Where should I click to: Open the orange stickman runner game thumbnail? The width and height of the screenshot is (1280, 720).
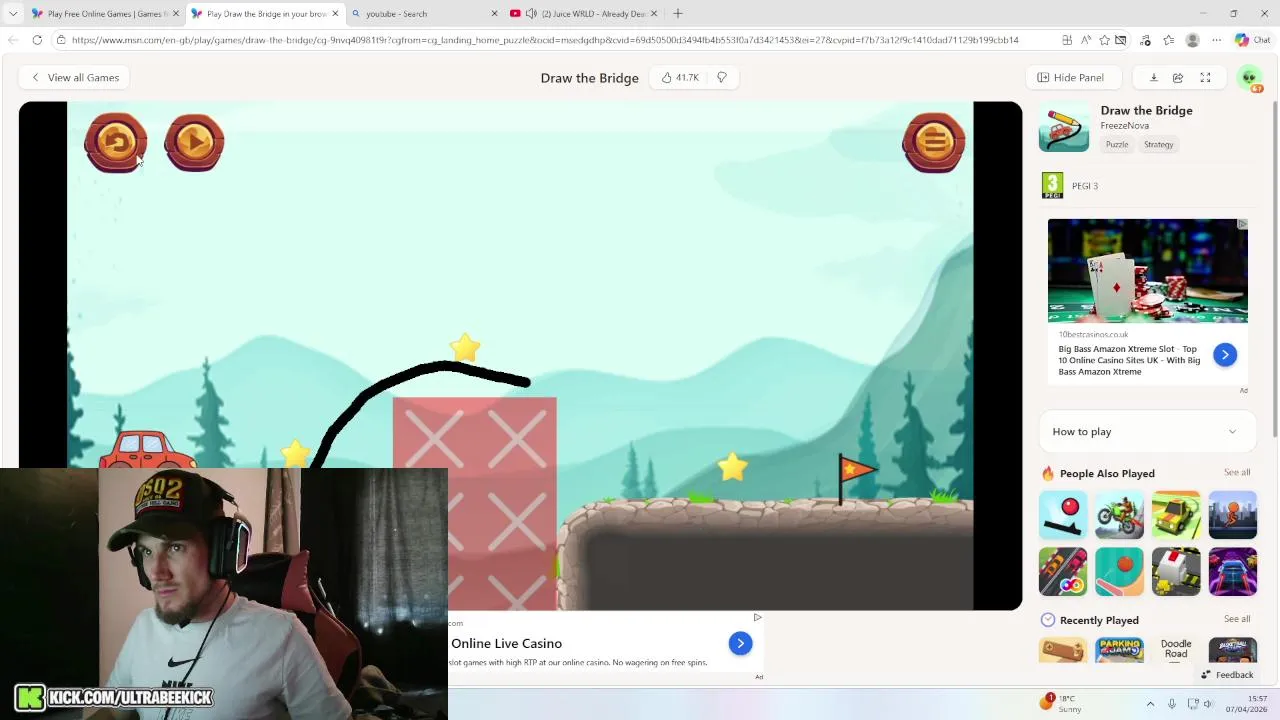pyautogui.click(x=1232, y=515)
